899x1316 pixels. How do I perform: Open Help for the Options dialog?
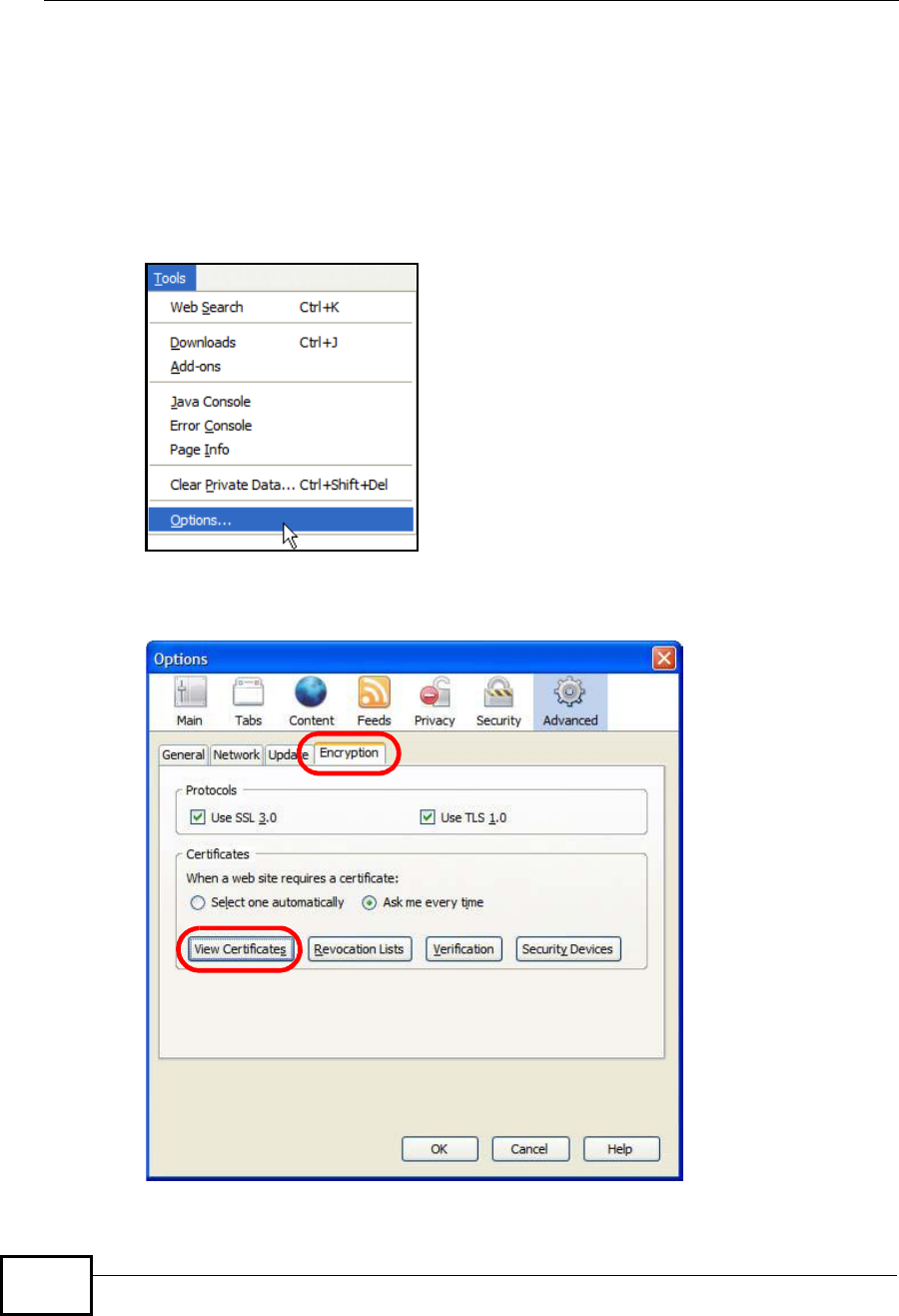621,1149
